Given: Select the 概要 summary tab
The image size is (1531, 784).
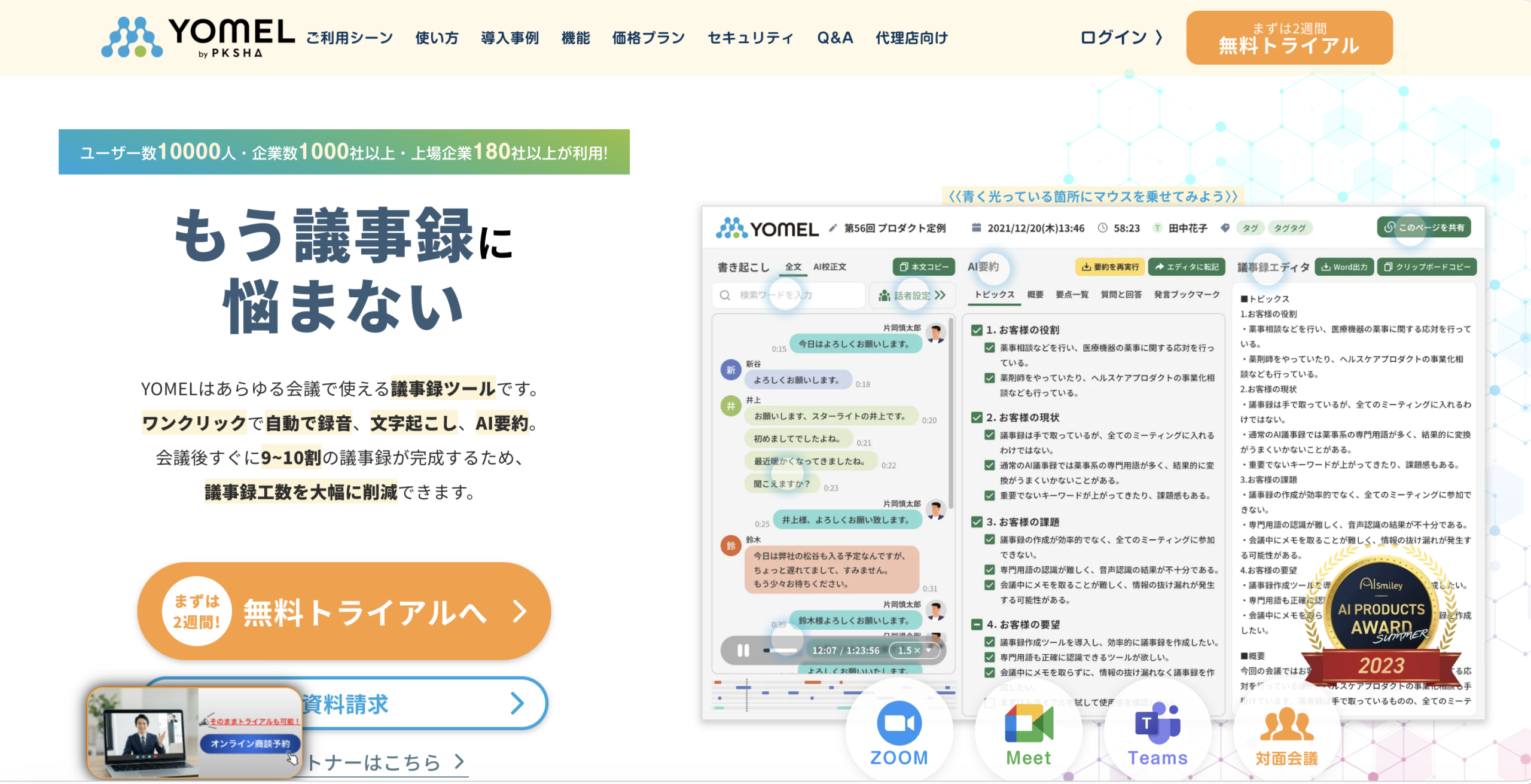Looking at the screenshot, I should [1035, 294].
